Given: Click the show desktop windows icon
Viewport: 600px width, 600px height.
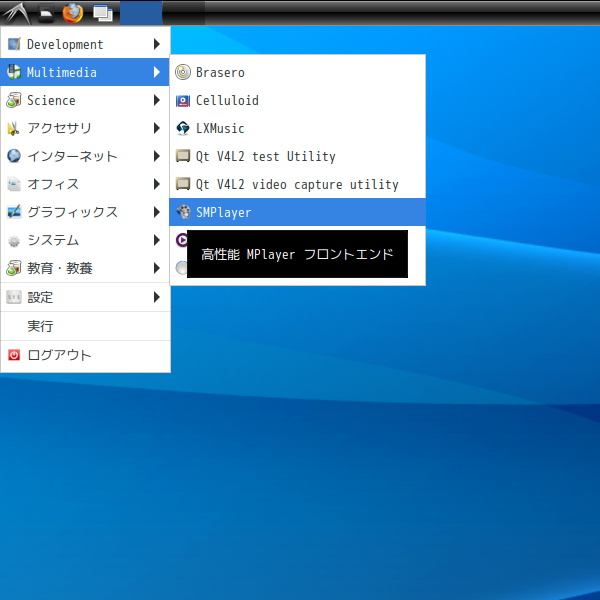Looking at the screenshot, I should point(103,13).
